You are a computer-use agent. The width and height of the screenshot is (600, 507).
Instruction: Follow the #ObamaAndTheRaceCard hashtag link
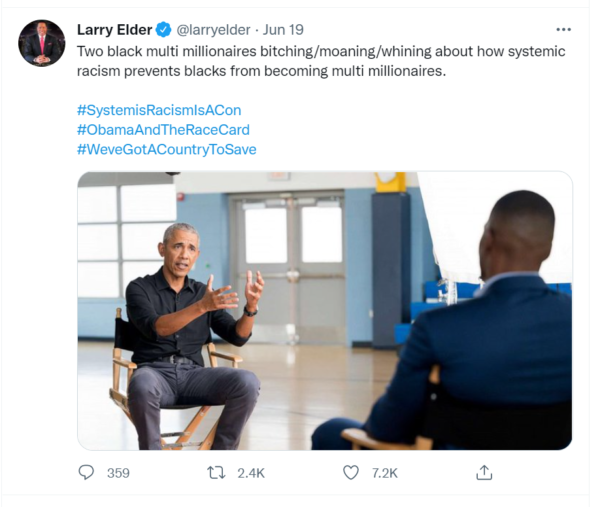163,130
